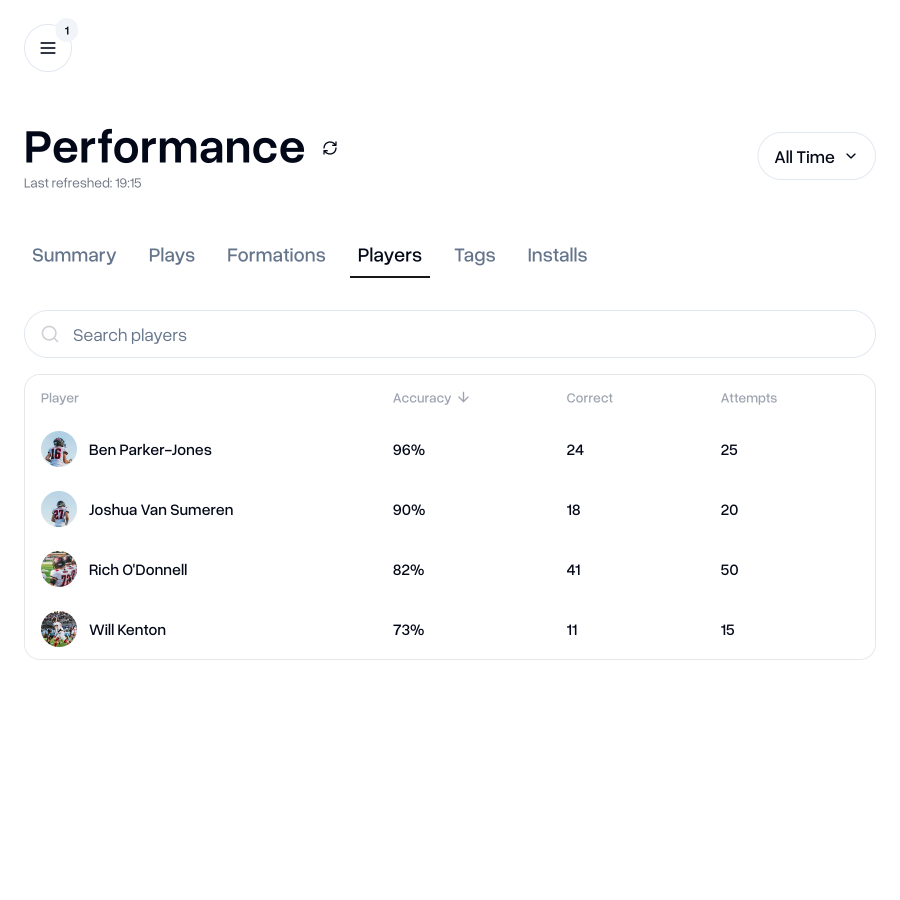
Task: Select the Tags tab
Action: (x=475, y=255)
